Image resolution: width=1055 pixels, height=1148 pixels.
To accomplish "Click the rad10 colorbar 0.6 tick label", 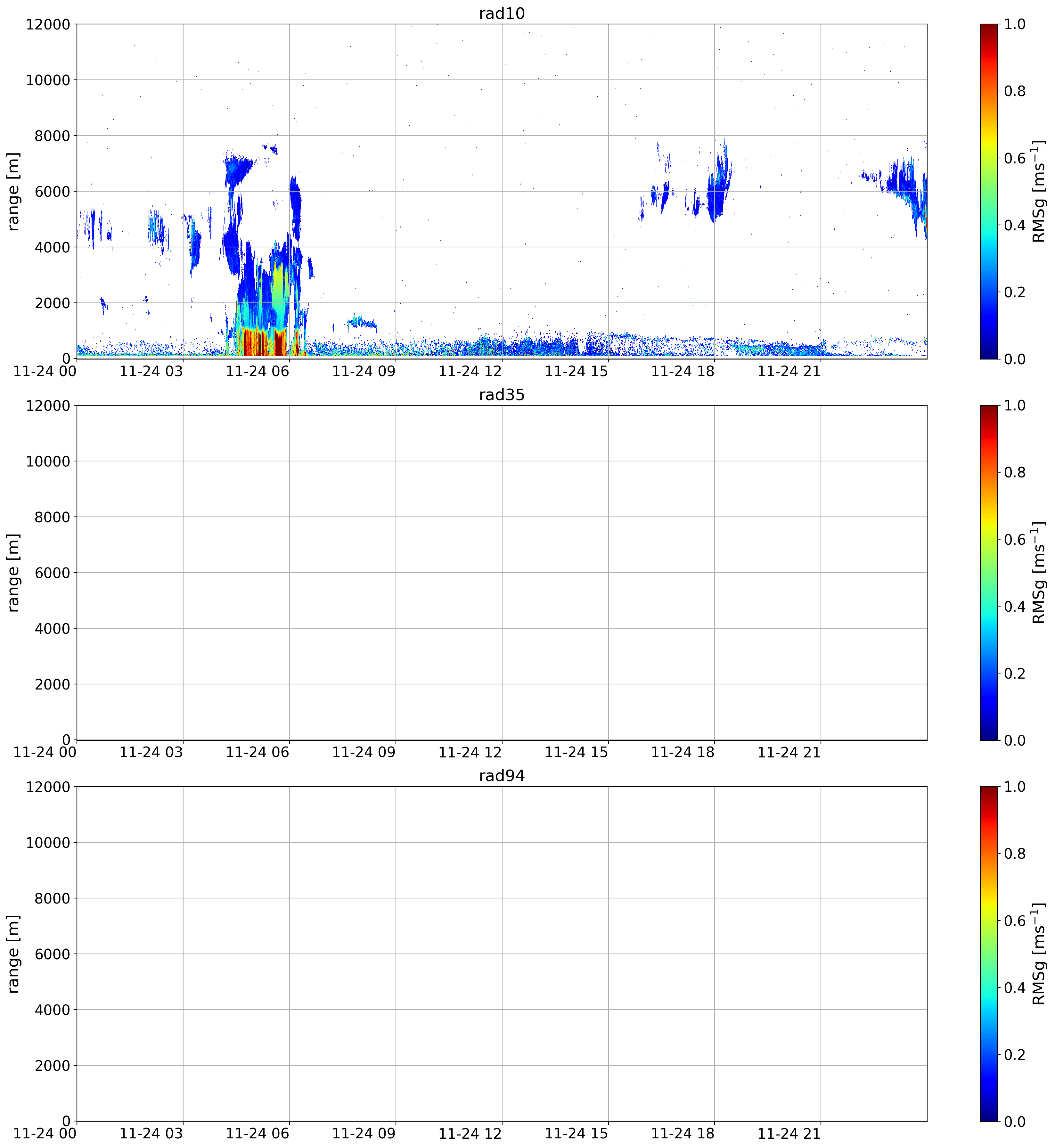I will pyautogui.click(x=1015, y=158).
